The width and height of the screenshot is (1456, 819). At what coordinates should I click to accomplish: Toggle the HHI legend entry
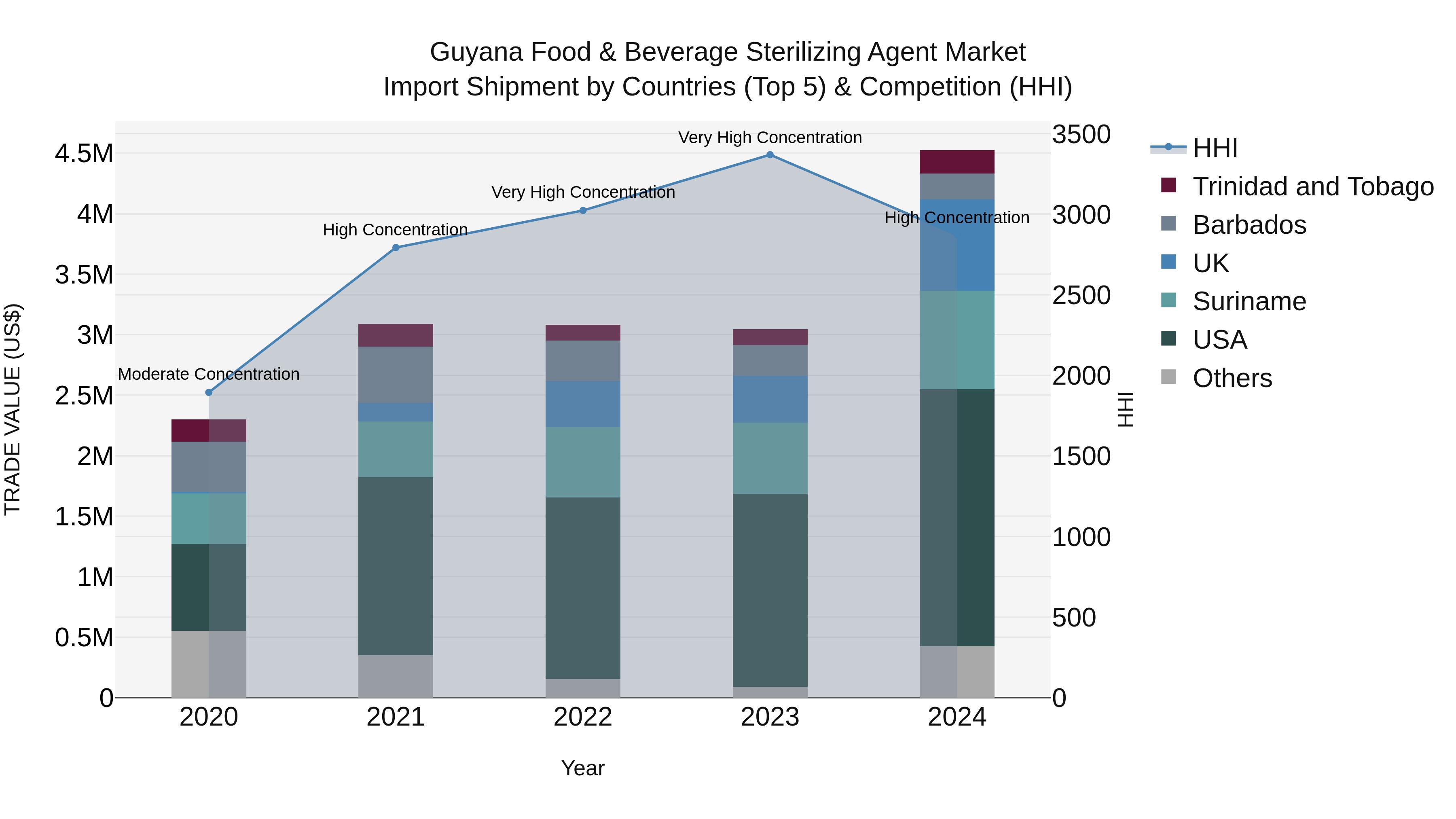pyautogui.click(x=1194, y=148)
